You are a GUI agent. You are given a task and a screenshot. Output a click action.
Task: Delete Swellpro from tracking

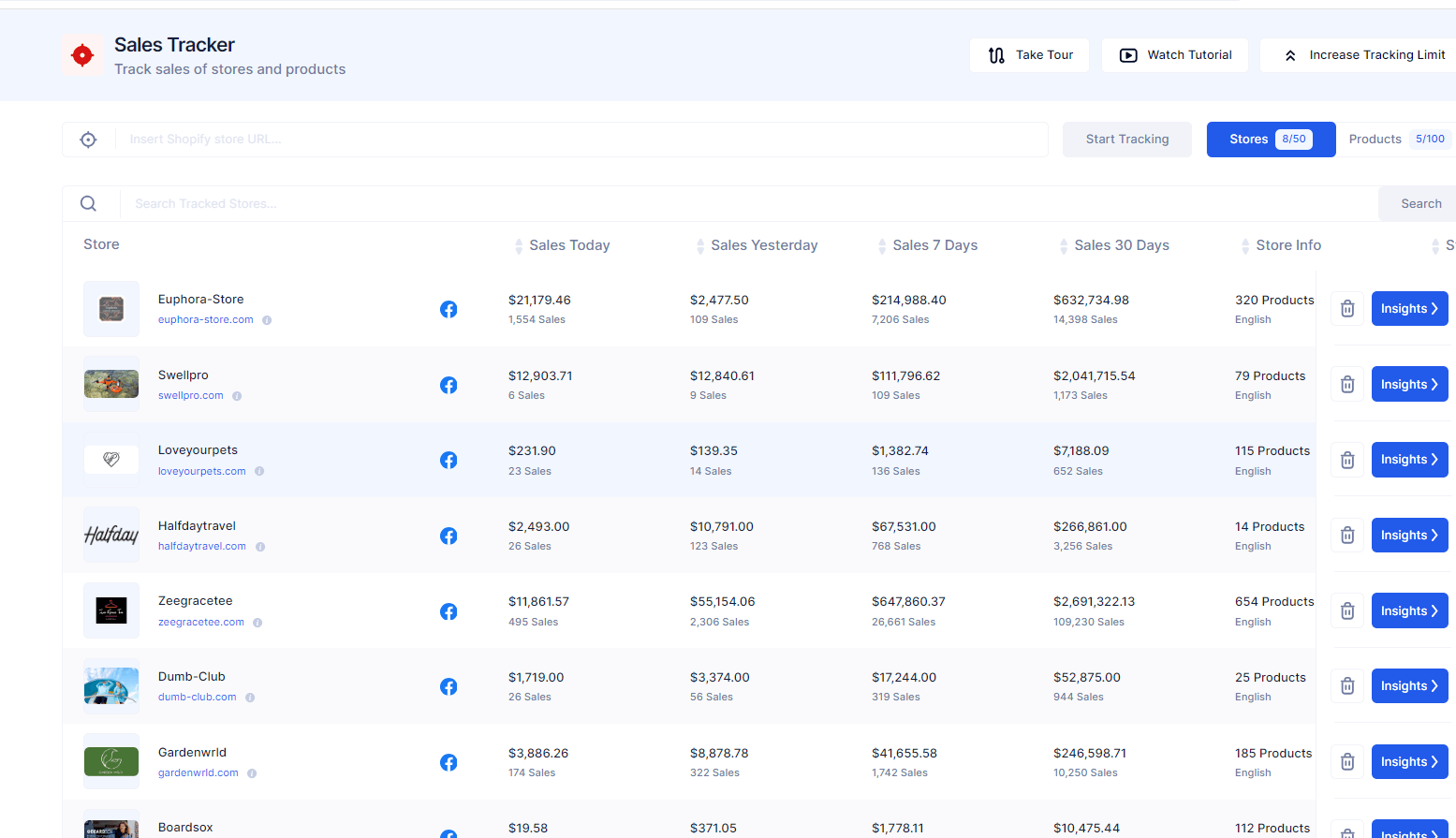coord(1347,384)
